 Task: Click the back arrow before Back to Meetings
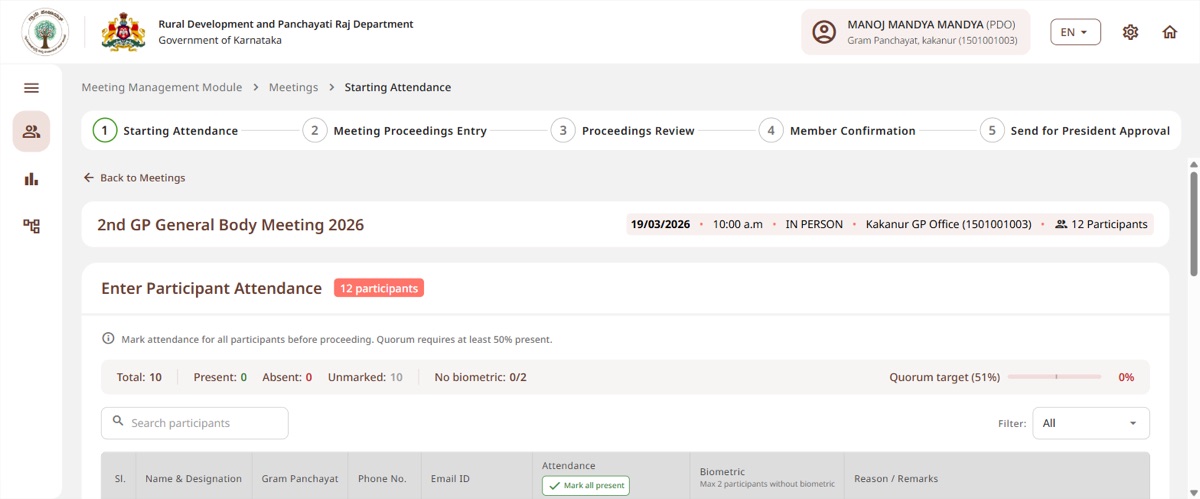pos(88,177)
